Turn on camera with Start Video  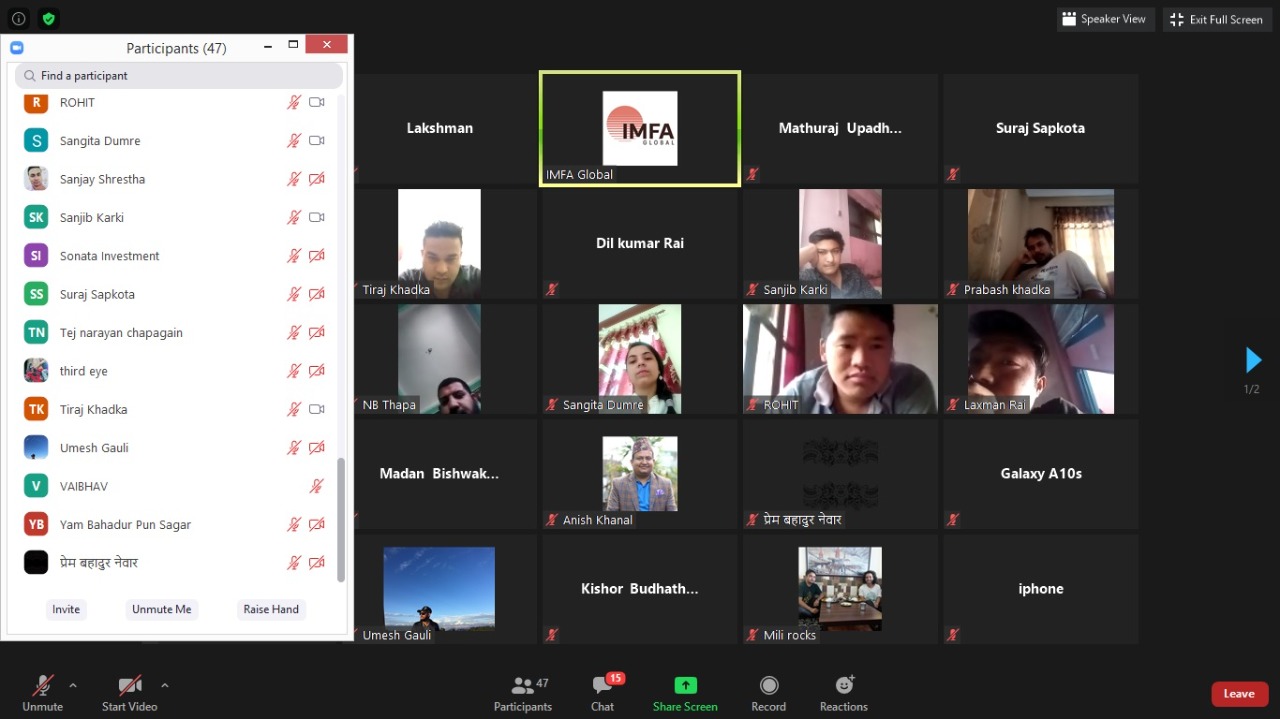coord(129,694)
